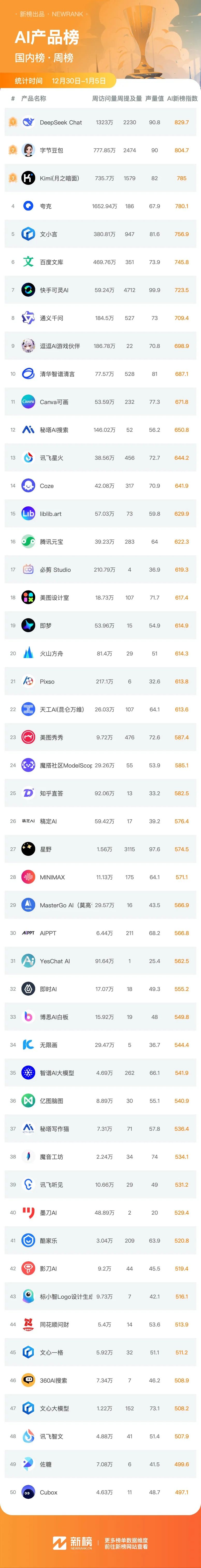Click the DeepSeek Chat whale icon
Image resolution: width=201 pixels, height=1568 pixels.
[x=28, y=122]
